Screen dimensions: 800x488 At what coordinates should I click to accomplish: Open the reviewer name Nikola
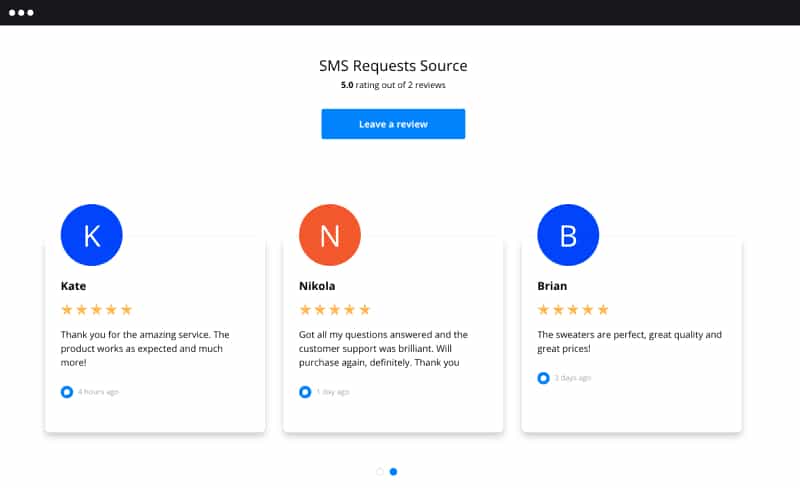(317, 286)
